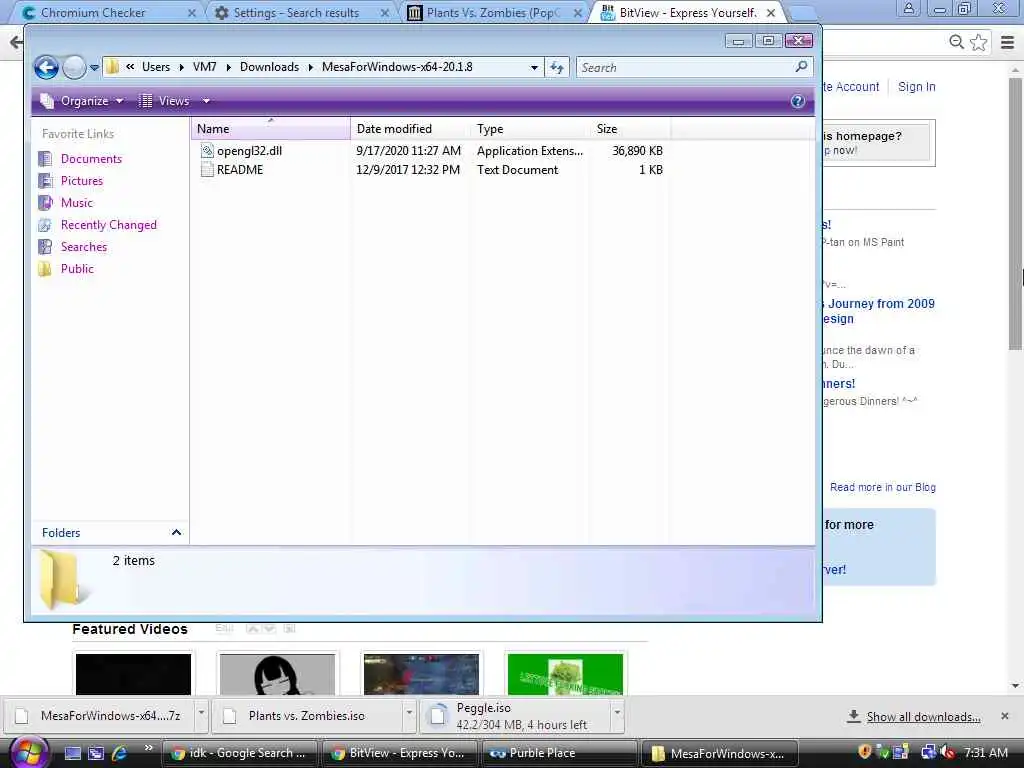Open the Chrome hamburger menu
This screenshot has width=1024, height=768.
click(1008, 42)
